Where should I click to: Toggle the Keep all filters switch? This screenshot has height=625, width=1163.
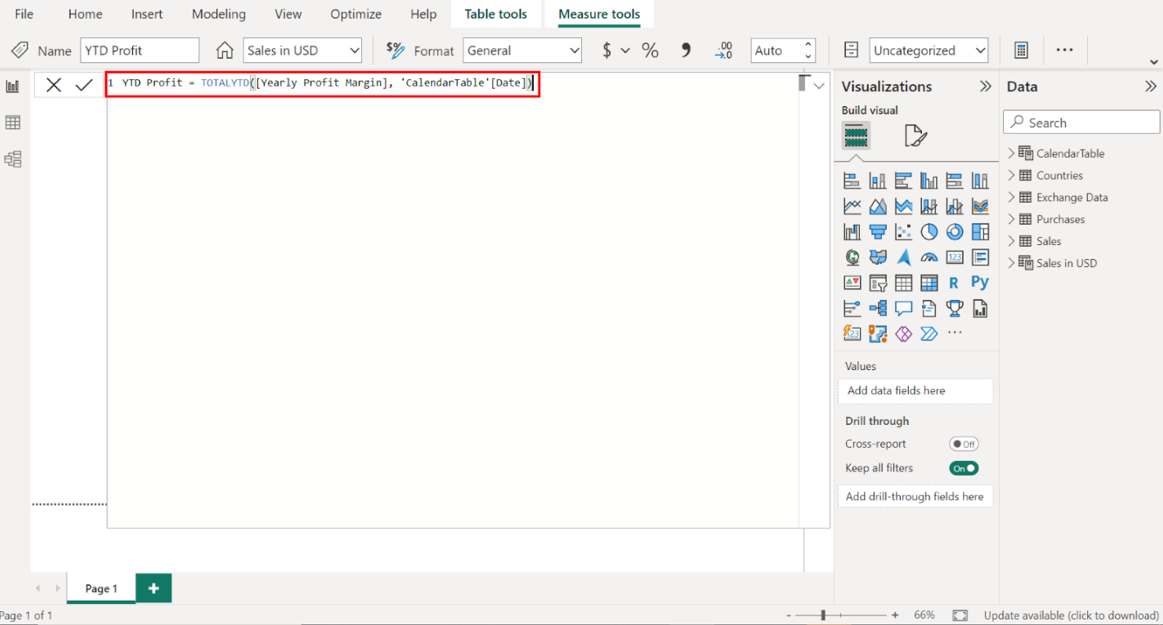pyautogui.click(x=964, y=468)
